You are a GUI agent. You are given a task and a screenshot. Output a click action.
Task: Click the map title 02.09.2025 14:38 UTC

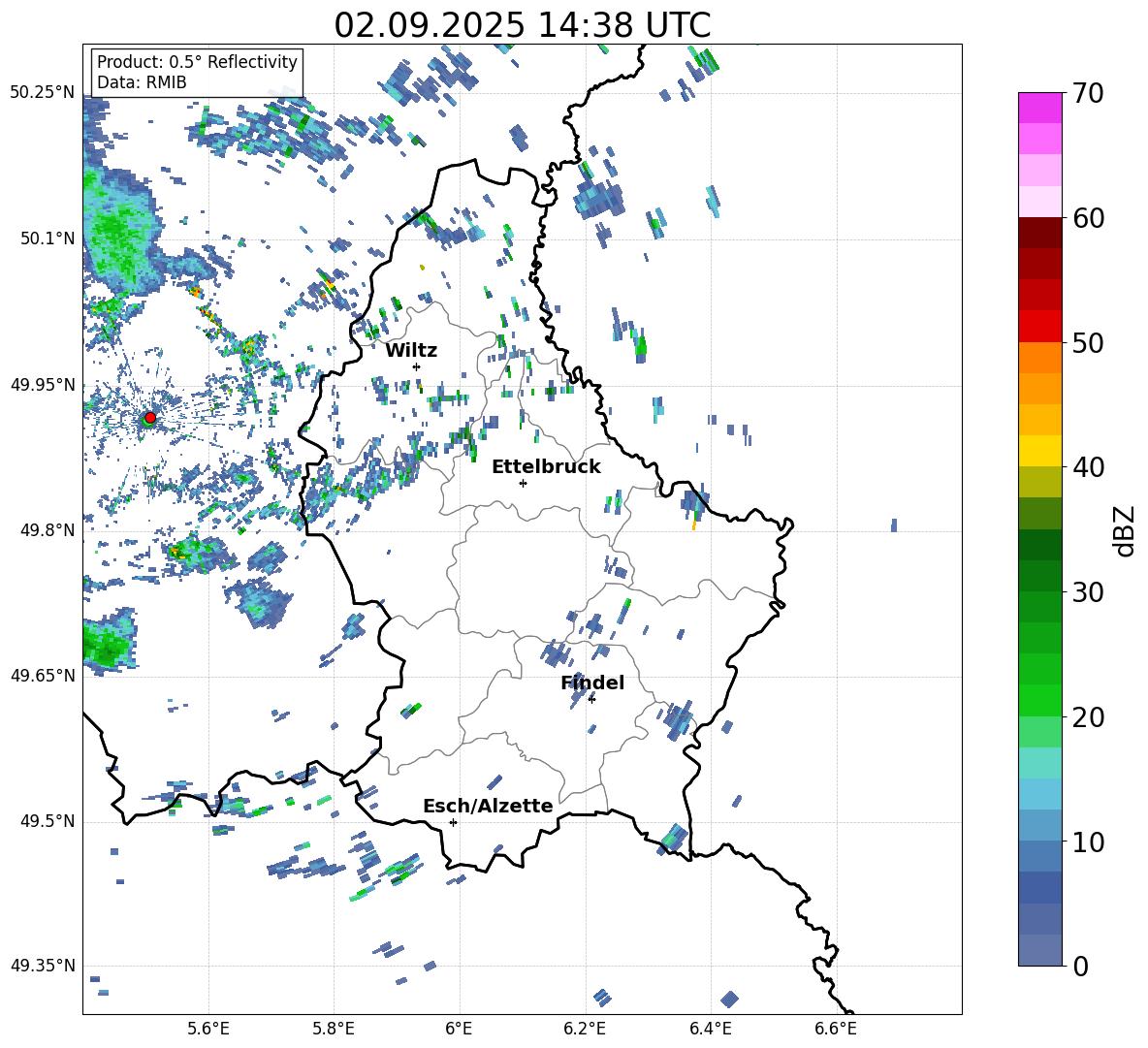tap(522, 25)
